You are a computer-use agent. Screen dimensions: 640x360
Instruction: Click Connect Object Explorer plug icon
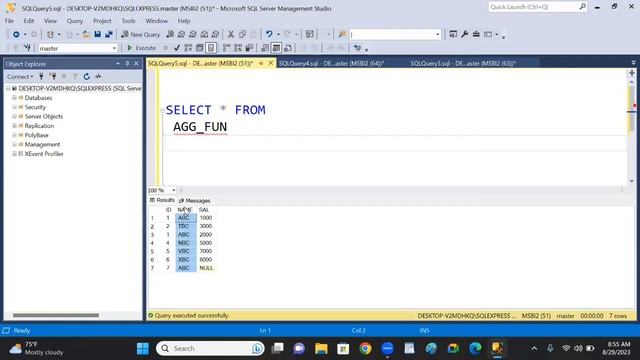click(41, 76)
